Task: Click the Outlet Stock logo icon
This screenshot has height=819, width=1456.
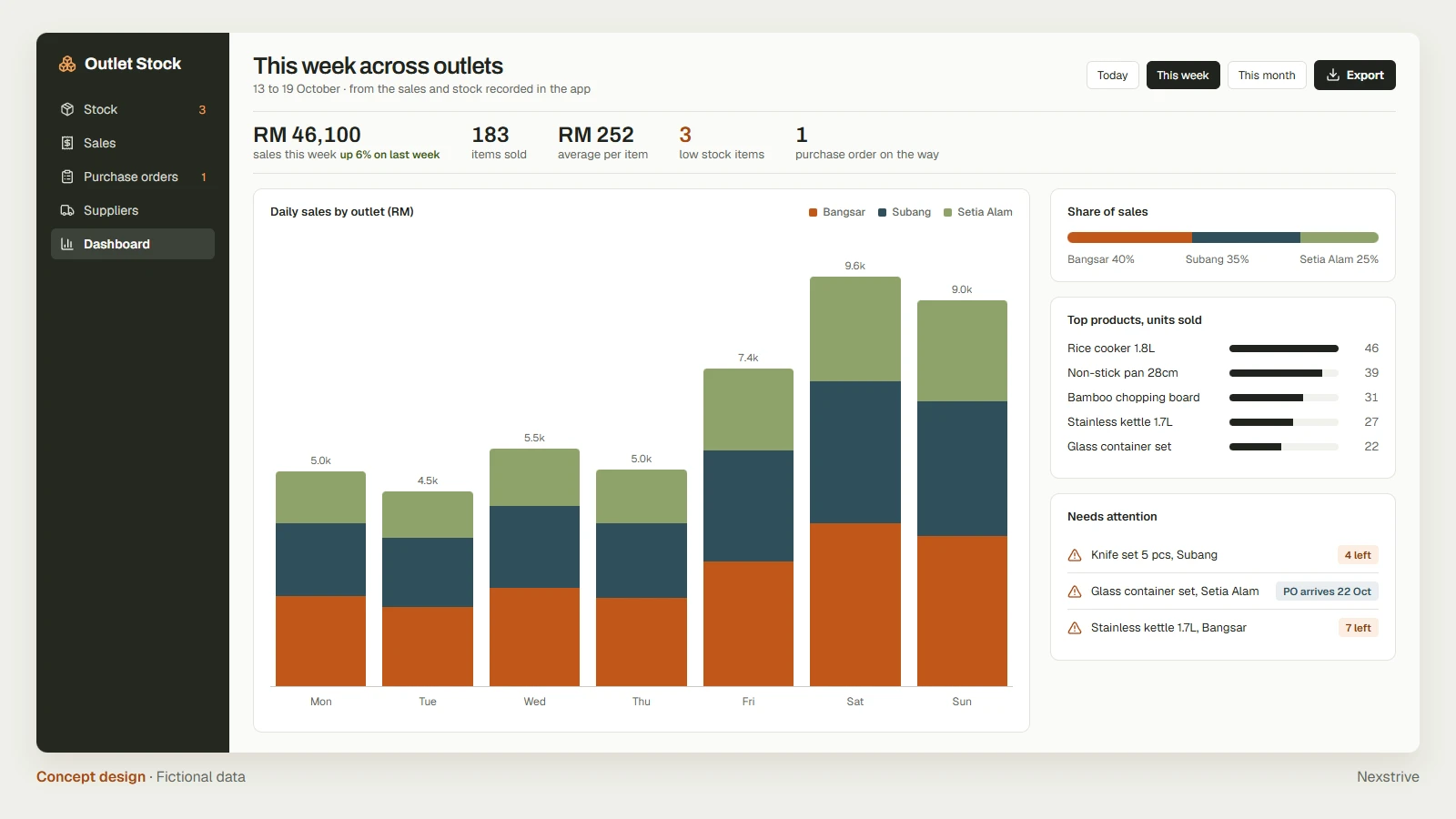Action: 67,64
